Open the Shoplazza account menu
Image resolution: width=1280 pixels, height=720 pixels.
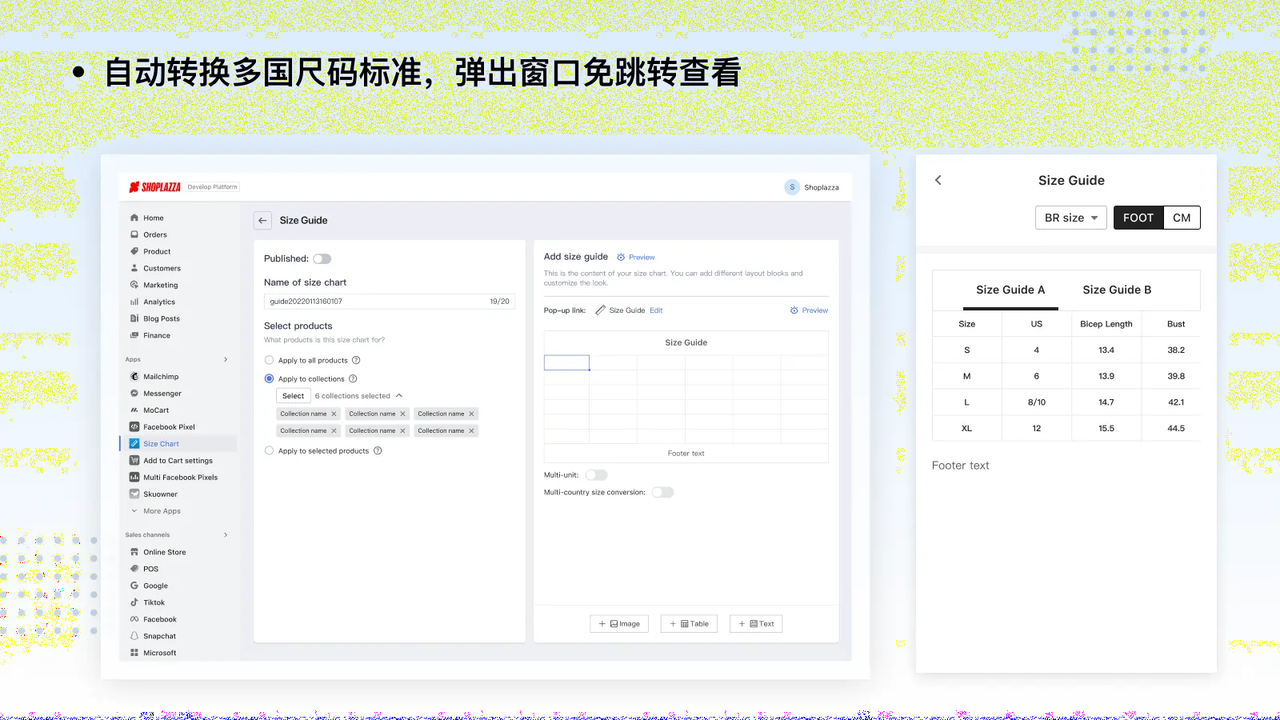click(813, 187)
